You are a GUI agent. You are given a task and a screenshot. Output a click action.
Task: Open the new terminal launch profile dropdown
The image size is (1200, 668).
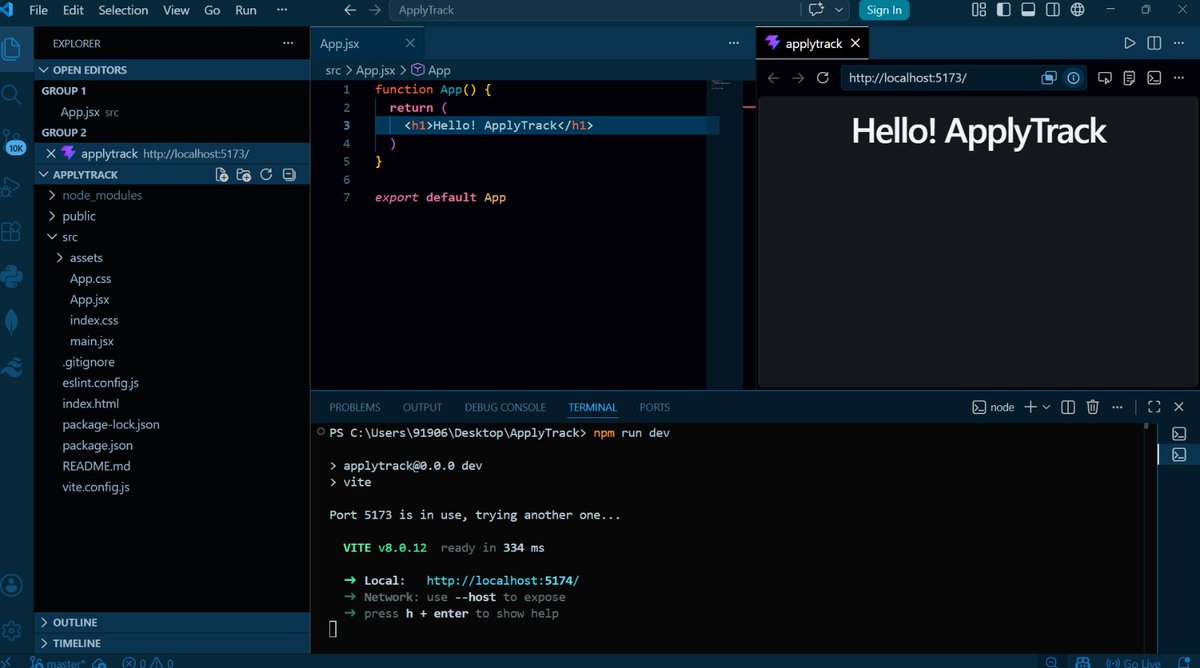[1047, 407]
